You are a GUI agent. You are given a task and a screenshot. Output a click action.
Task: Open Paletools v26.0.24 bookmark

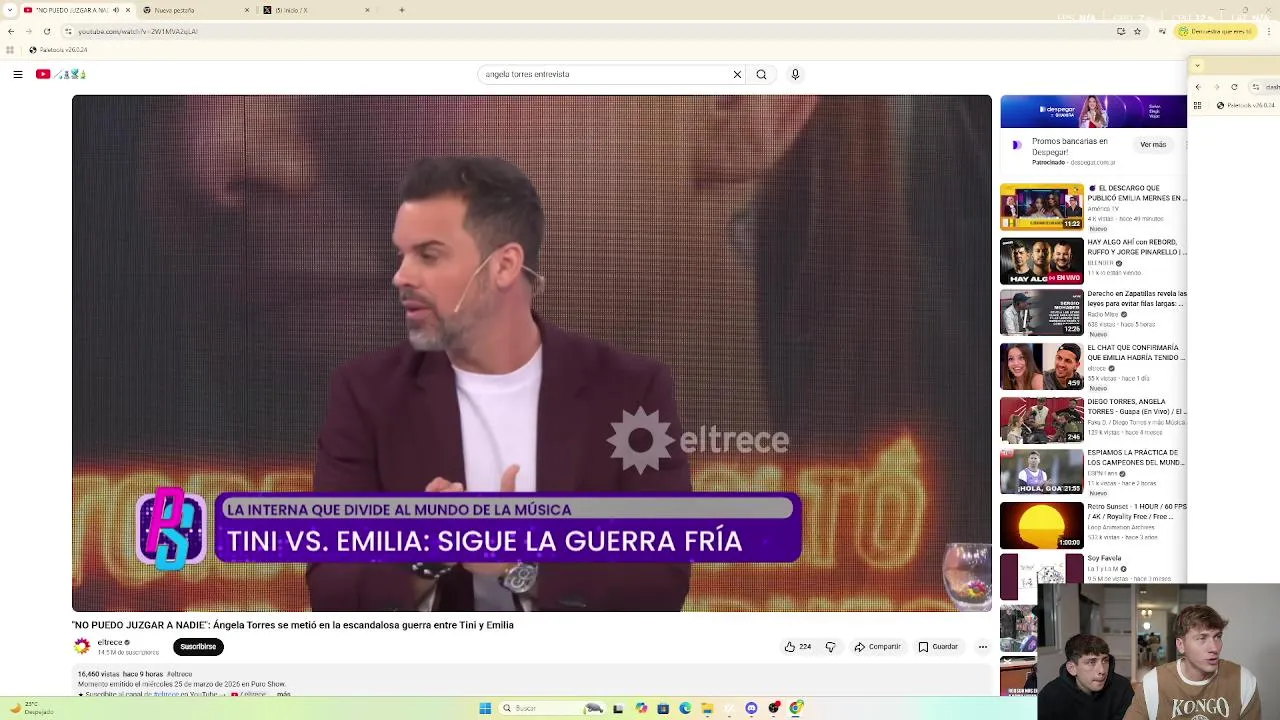pyautogui.click(x=58, y=50)
